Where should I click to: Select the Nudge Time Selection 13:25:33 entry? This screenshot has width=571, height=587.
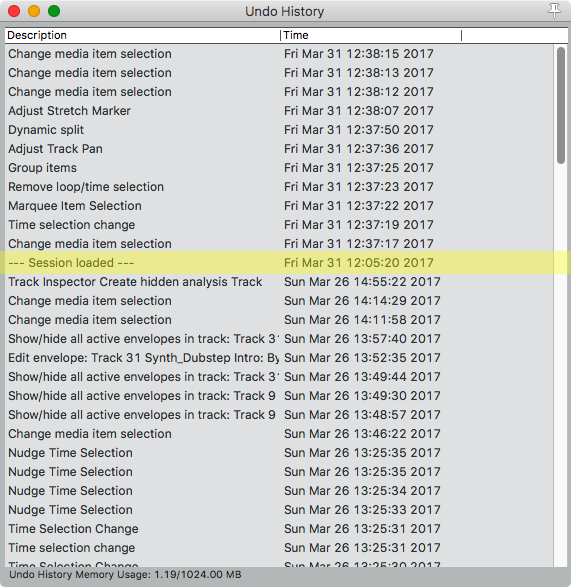click(279, 510)
